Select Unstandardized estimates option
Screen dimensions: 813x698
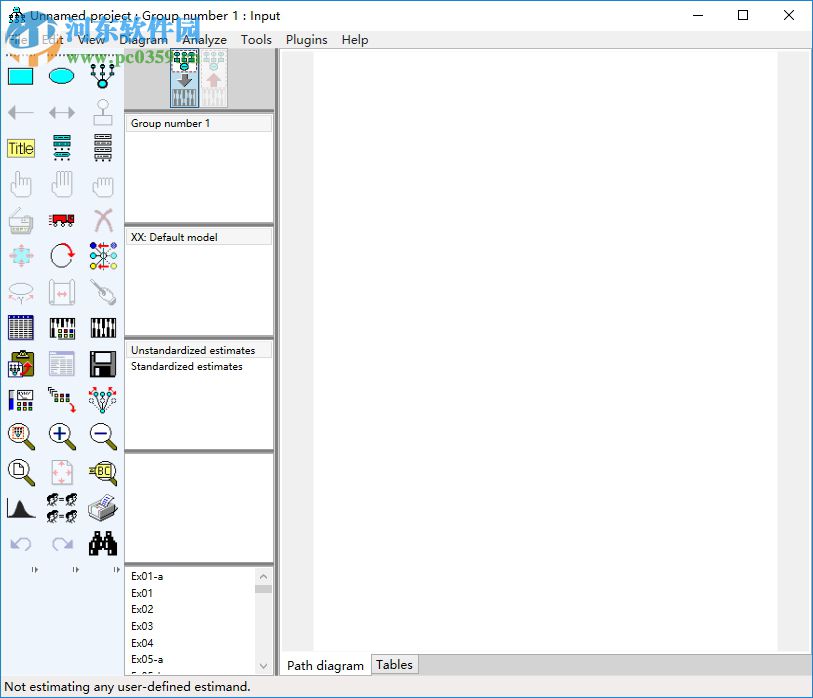point(199,351)
